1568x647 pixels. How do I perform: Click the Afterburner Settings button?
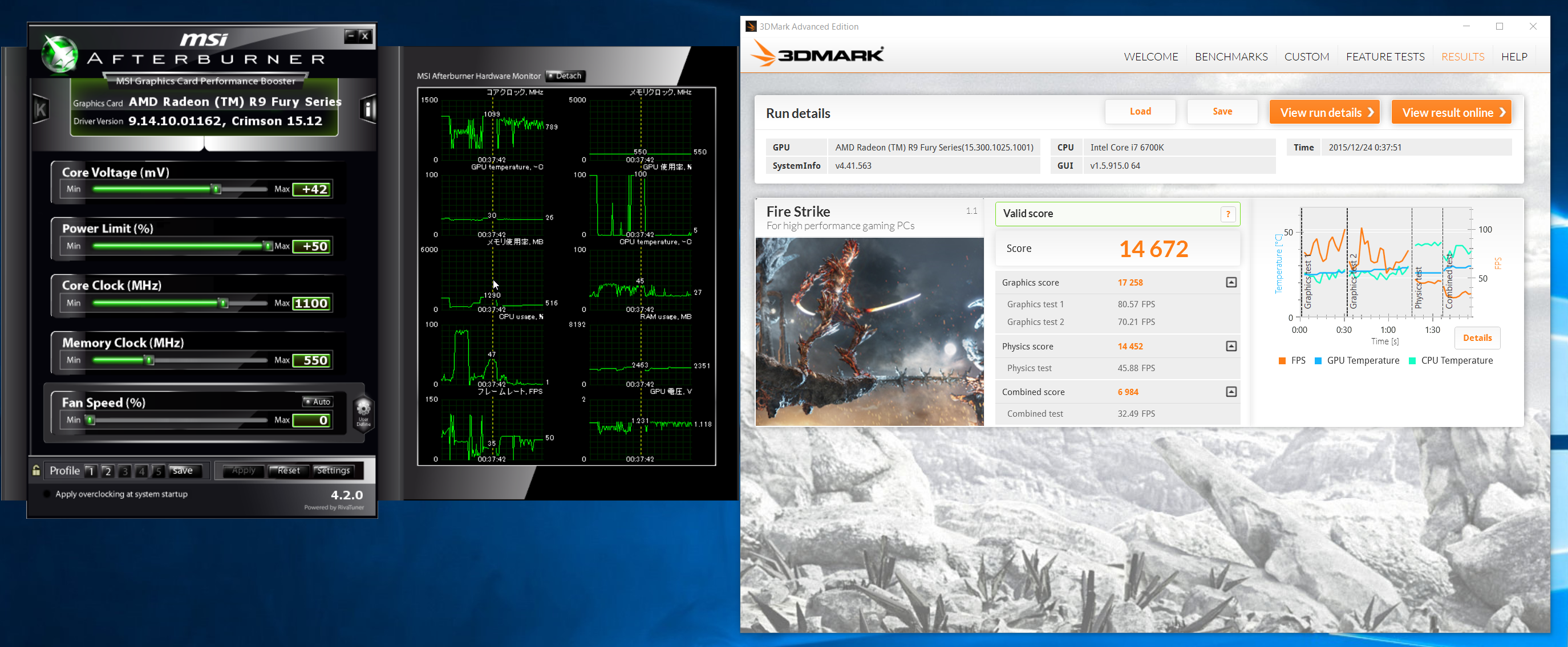pos(333,471)
